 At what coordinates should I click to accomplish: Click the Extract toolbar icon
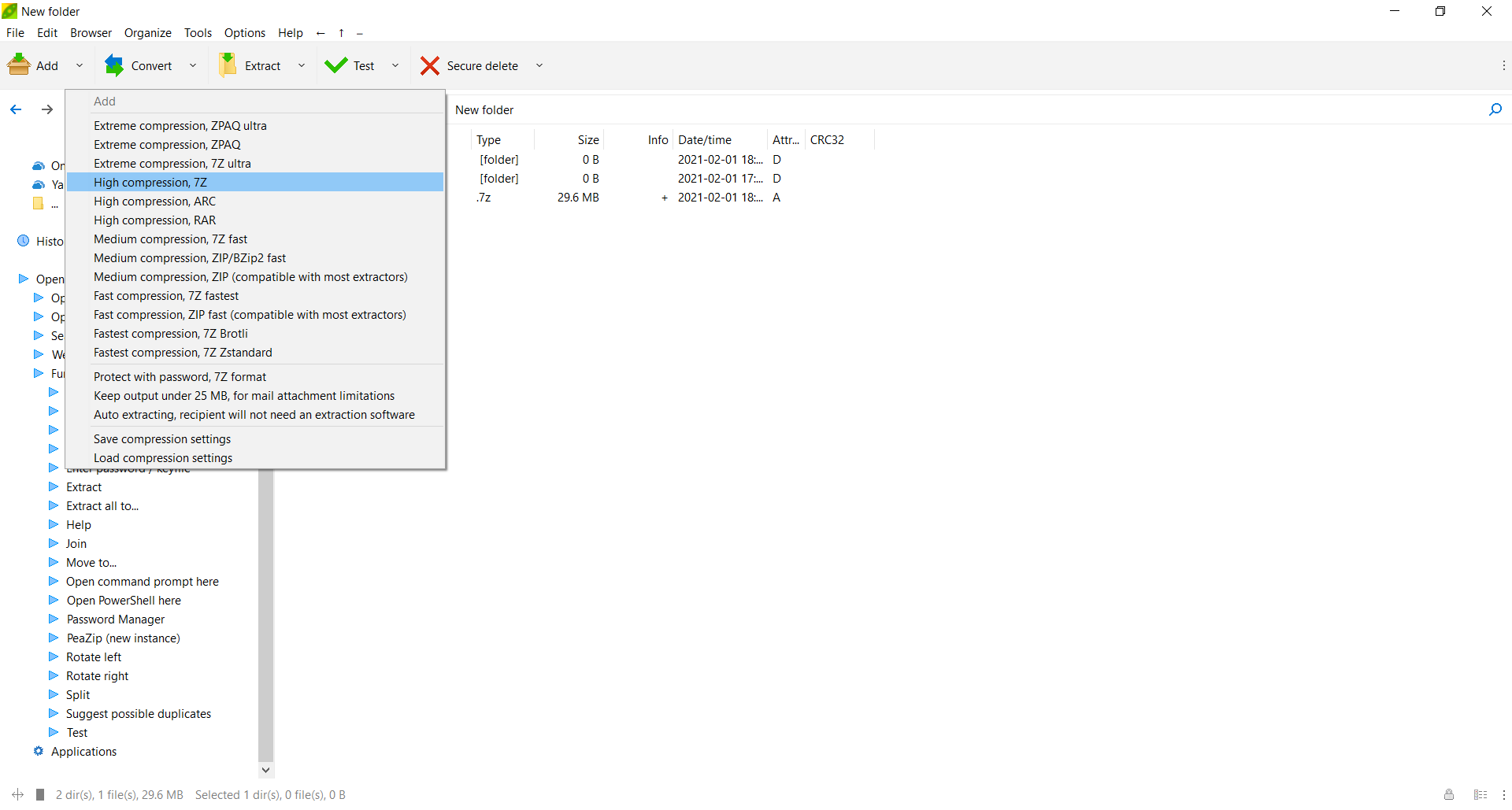(228, 65)
